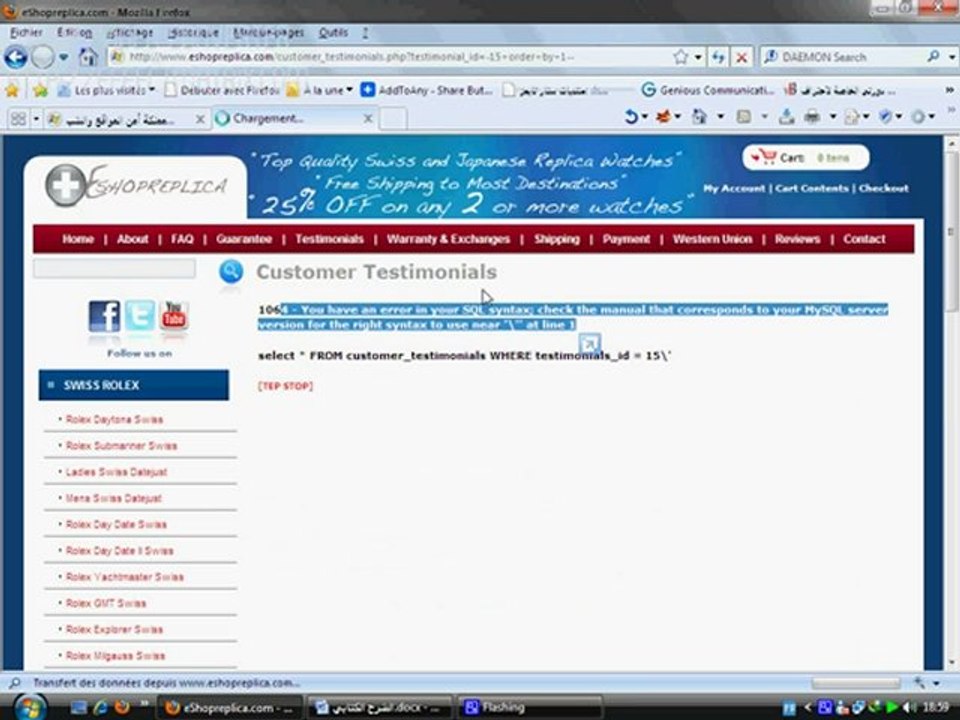Open the dropdown beside the undo arrow
Viewport: 960px width, 720px height.
[645, 116]
